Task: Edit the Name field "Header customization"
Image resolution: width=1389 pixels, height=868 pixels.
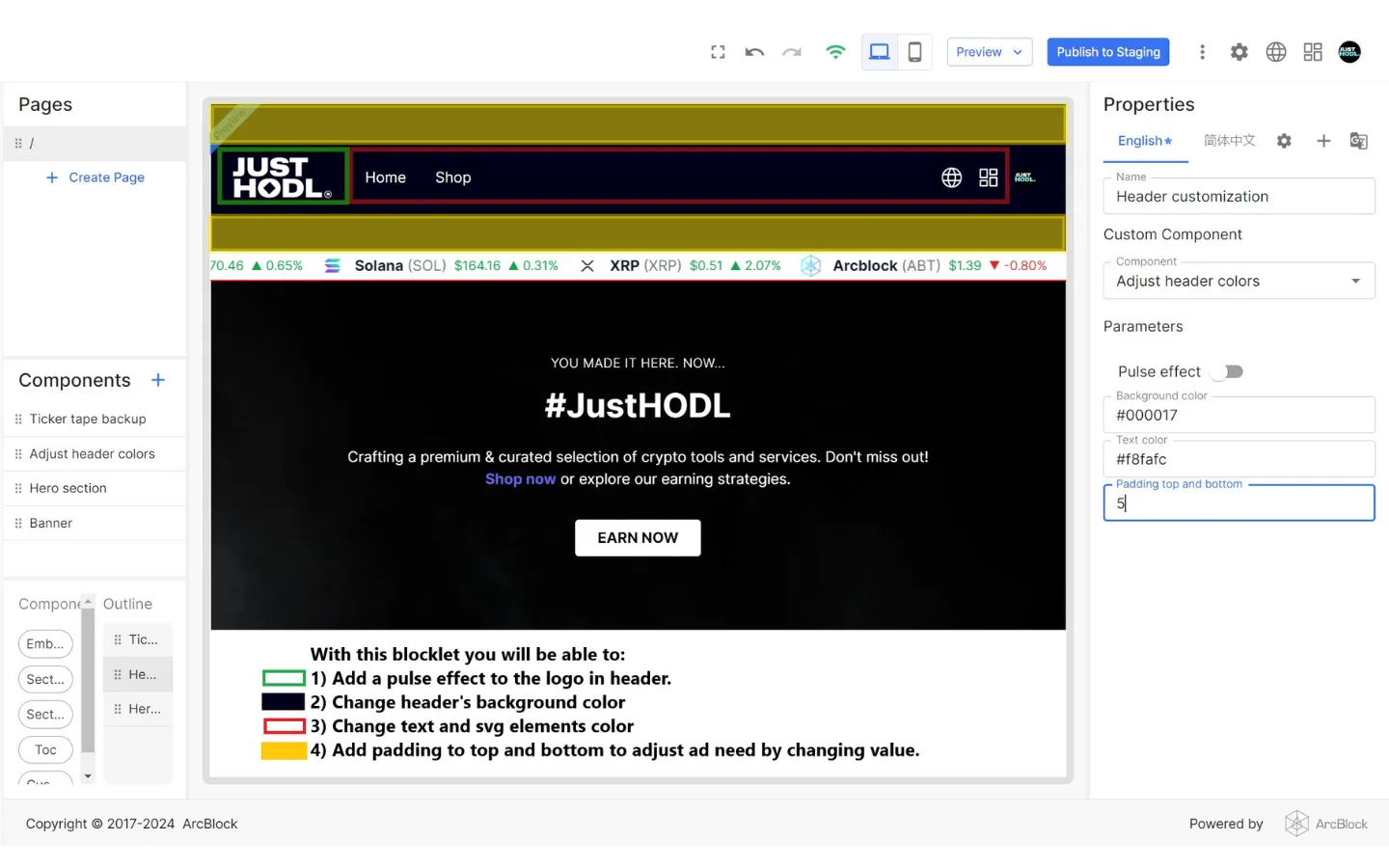Action: (x=1239, y=196)
